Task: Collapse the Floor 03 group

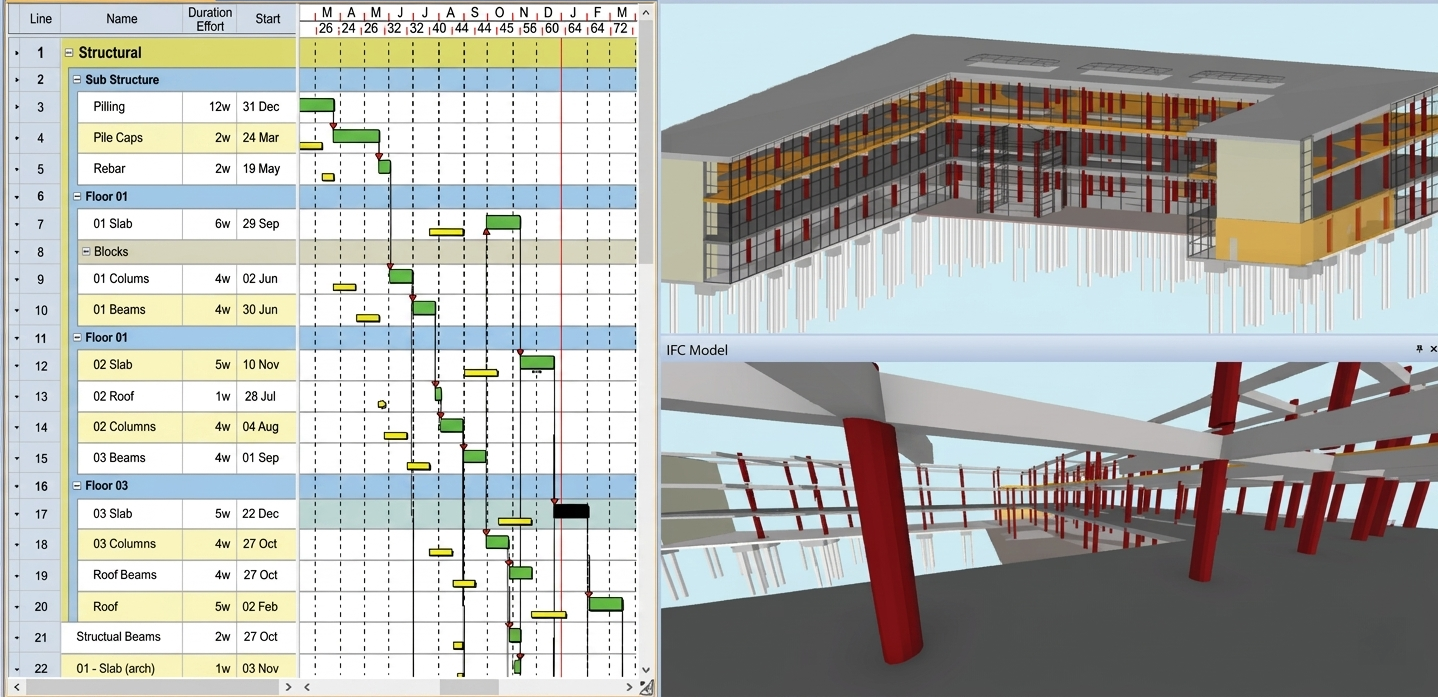Action: [x=77, y=486]
